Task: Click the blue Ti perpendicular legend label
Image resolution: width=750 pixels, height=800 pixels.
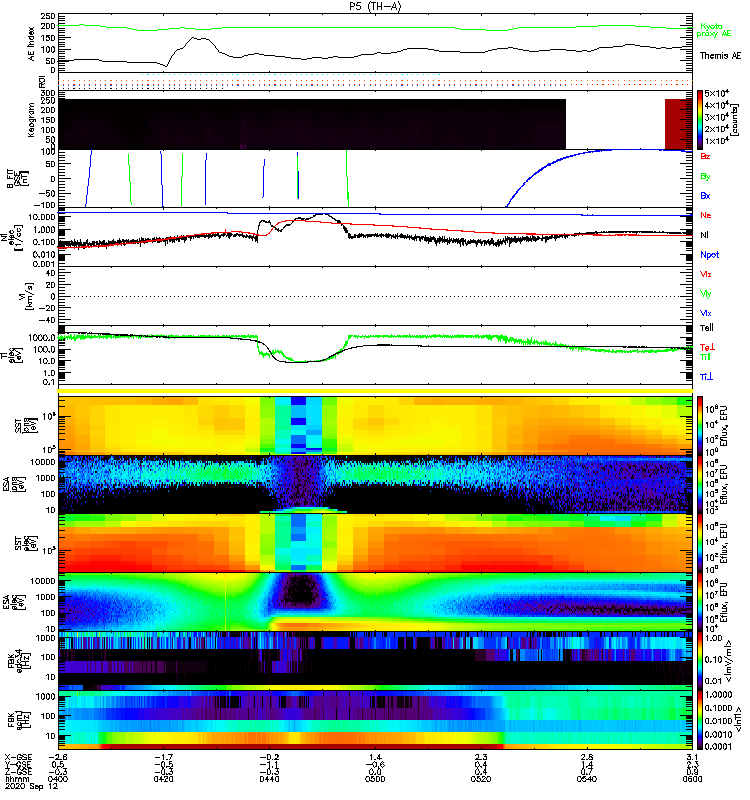Action: click(x=706, y=377)
